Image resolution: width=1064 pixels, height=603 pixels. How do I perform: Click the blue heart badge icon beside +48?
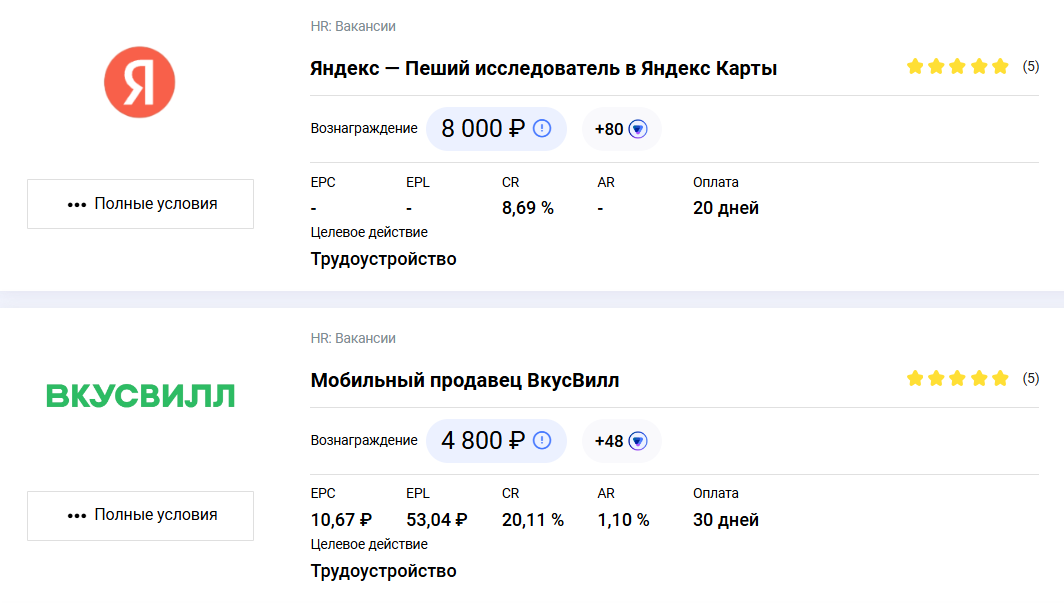coord(638,441)
